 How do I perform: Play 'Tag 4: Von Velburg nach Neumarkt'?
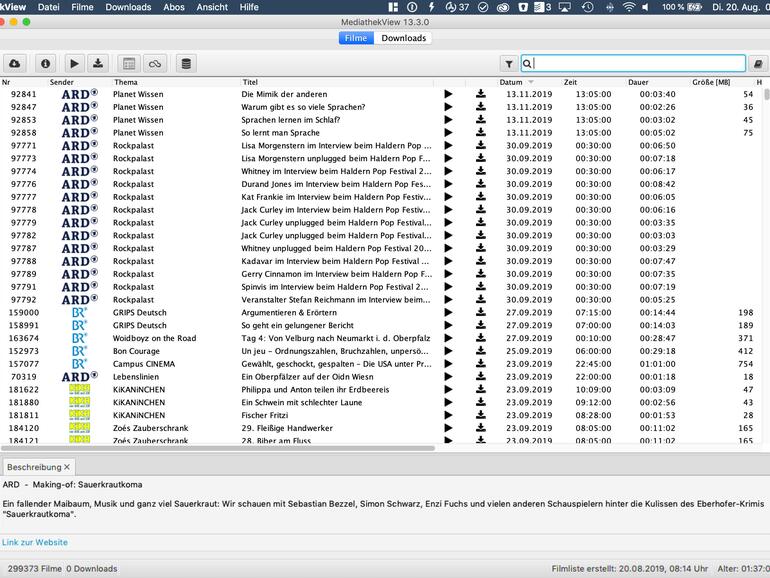click(x=448, y=338)
